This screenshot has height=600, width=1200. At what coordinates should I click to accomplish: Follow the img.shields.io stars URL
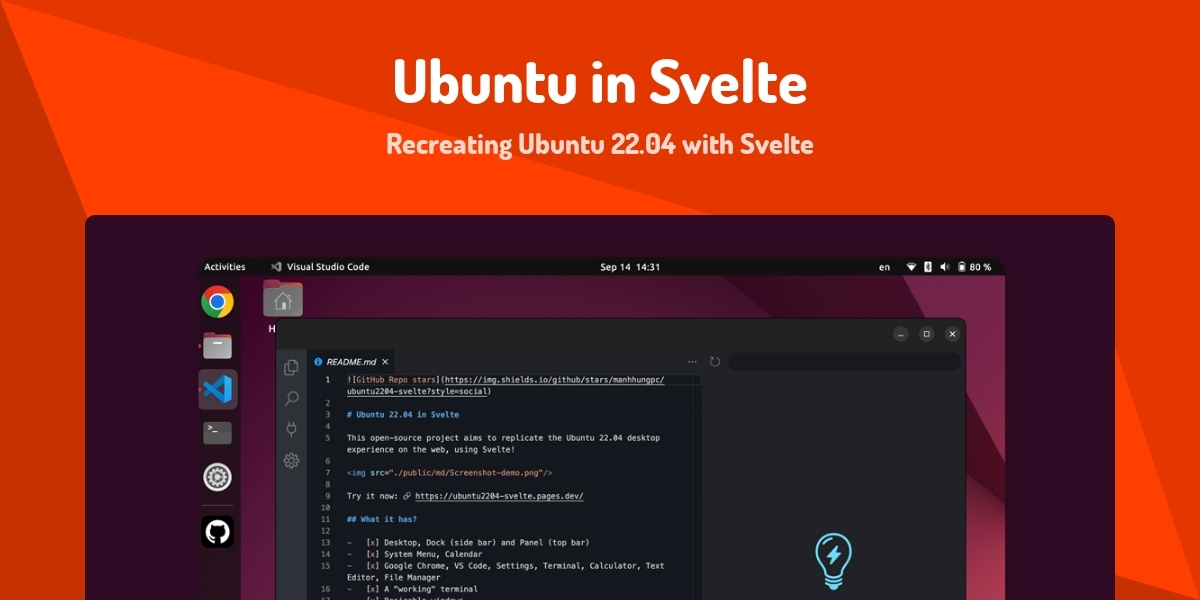pos(553,380)
